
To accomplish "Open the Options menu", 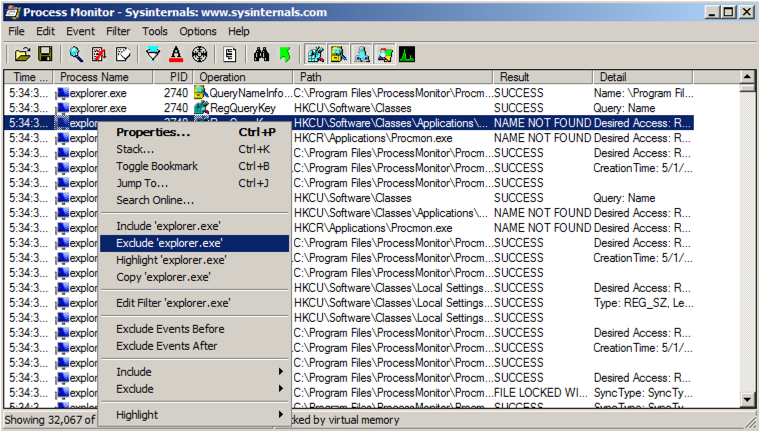I will pos(197,31).
